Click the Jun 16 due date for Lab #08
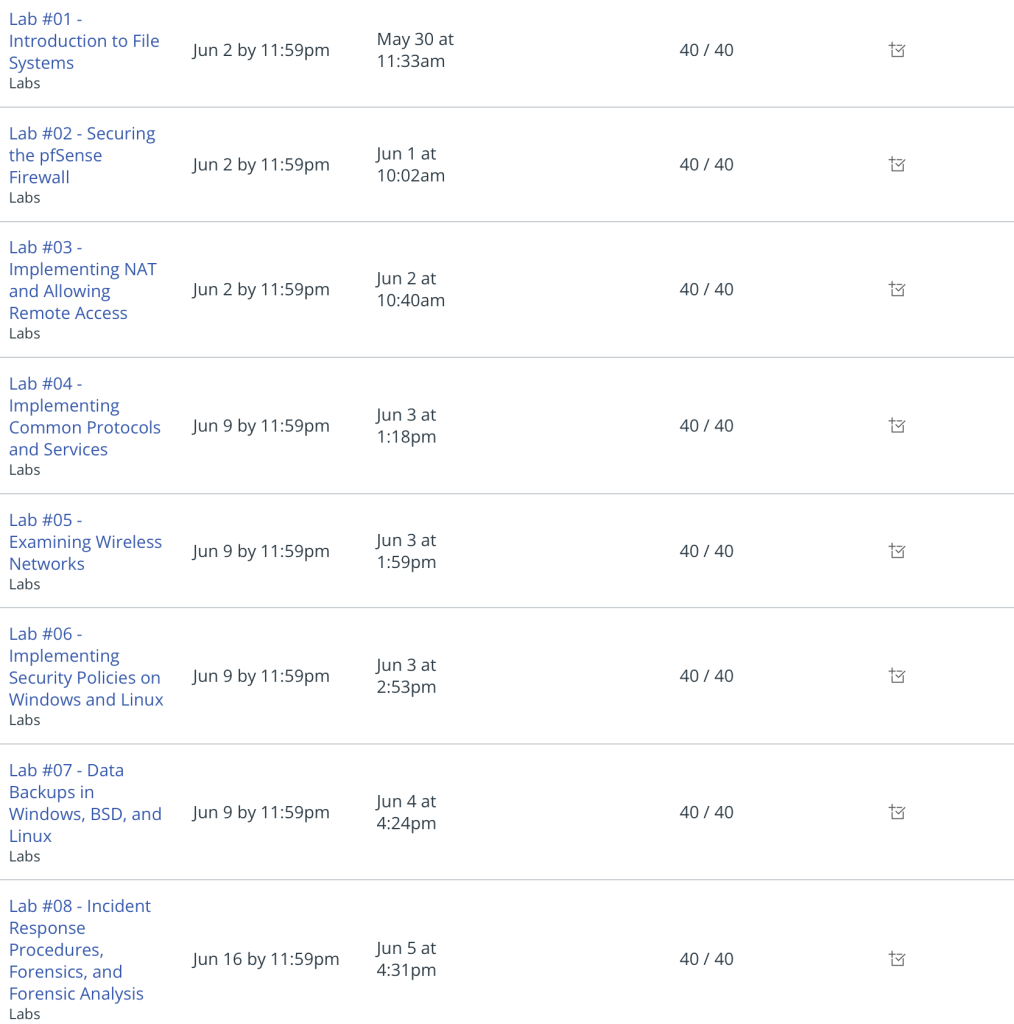The width and height of the screenshot is (1014, 1024). click(266, 959)
